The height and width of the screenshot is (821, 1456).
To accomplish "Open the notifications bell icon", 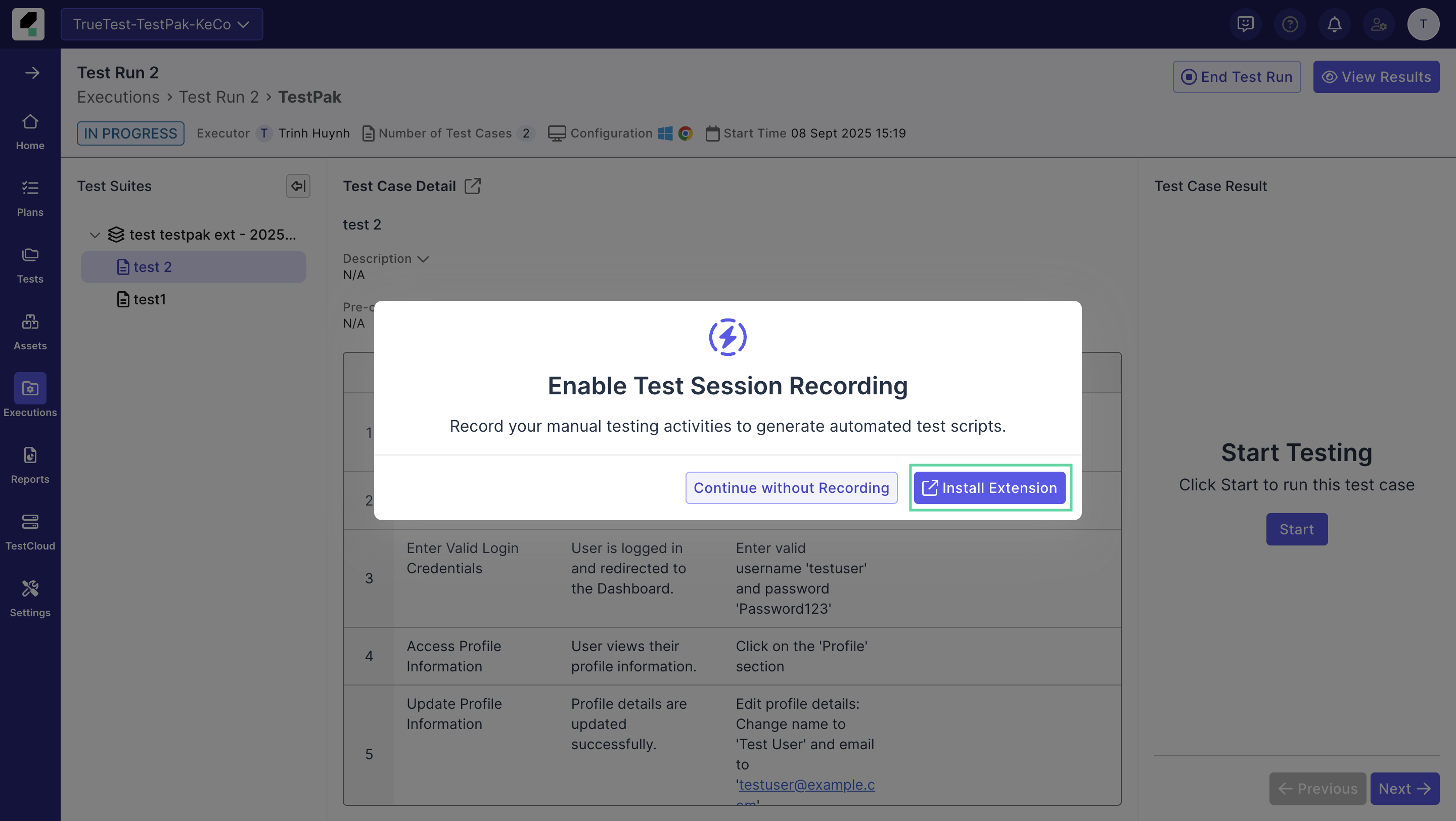I will (x=1334, y=24).
